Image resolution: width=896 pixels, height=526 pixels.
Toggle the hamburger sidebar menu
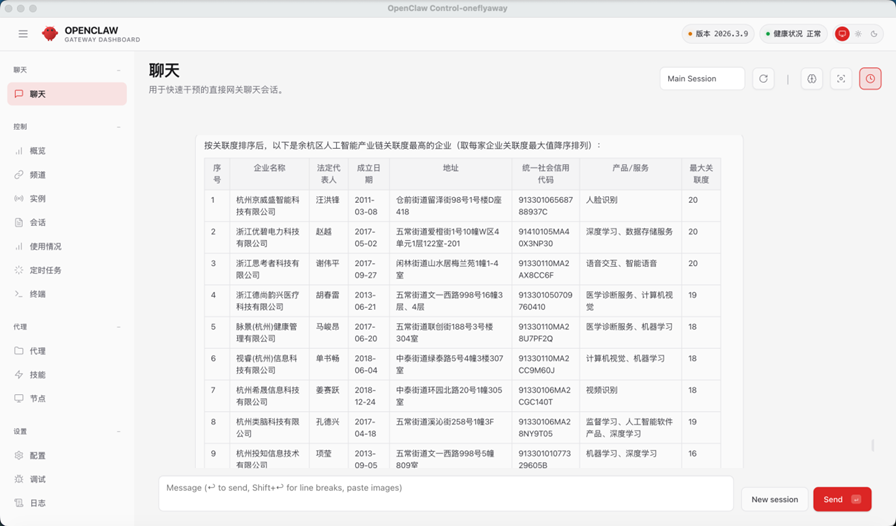tap(23, 34)
